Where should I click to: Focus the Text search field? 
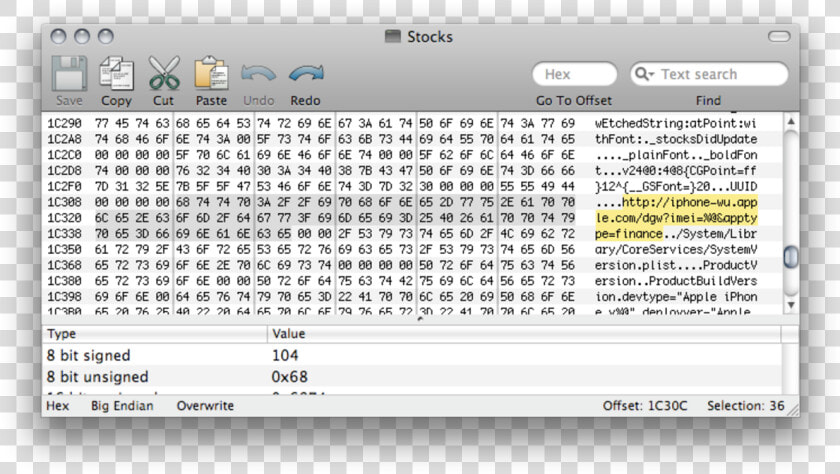709,74
